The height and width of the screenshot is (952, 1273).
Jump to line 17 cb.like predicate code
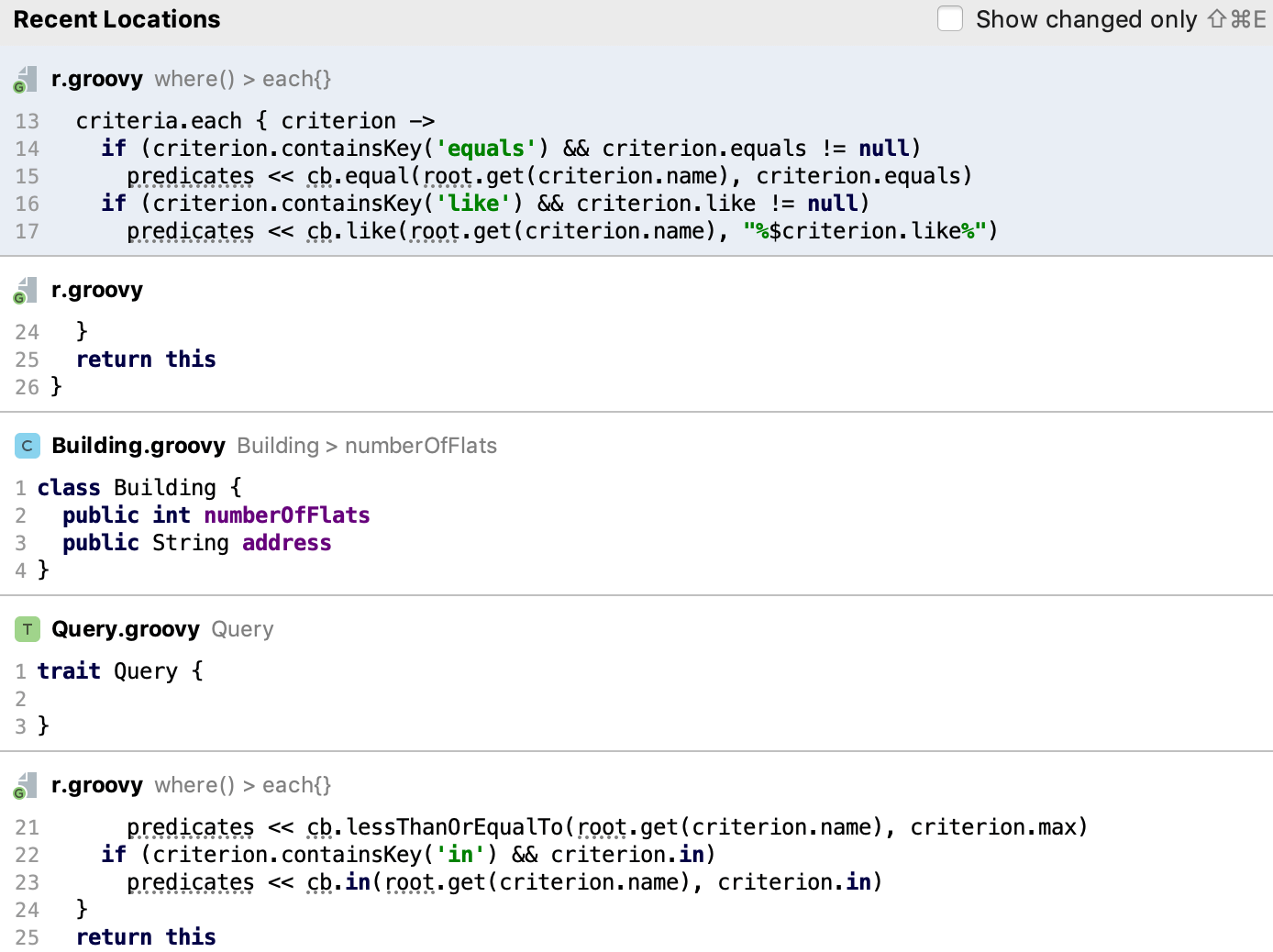pos(561,231)
